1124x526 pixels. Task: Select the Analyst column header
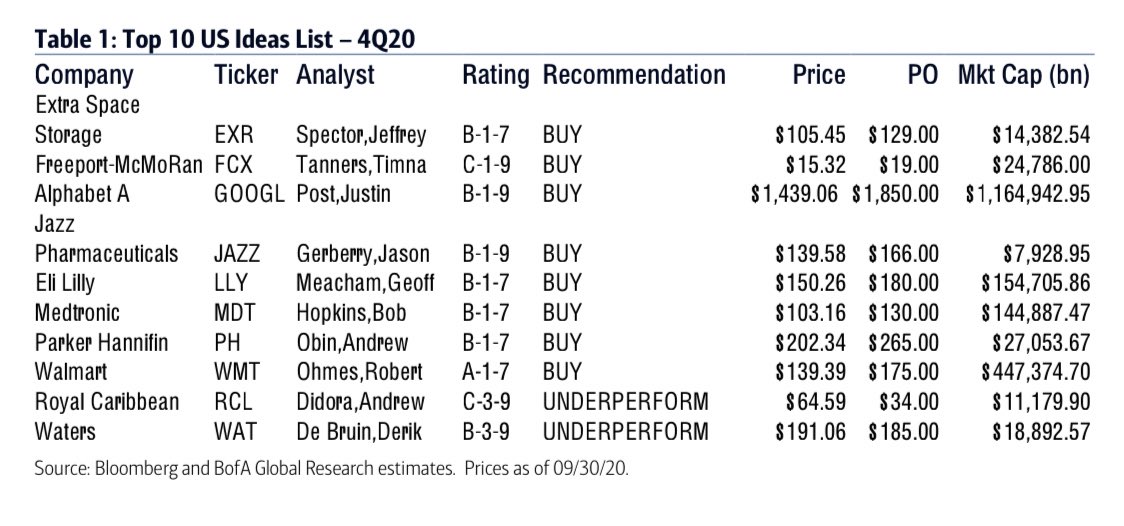[x=336, y=76]
